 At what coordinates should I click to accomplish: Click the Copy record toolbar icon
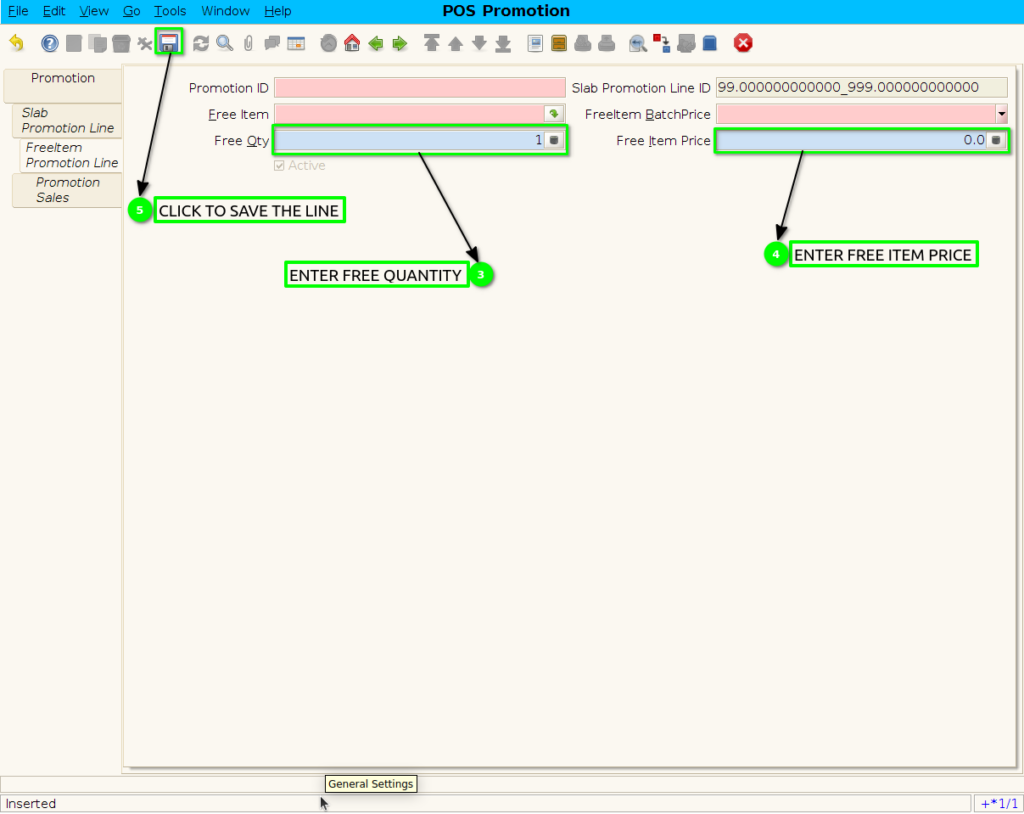click(x=97, y=43)
